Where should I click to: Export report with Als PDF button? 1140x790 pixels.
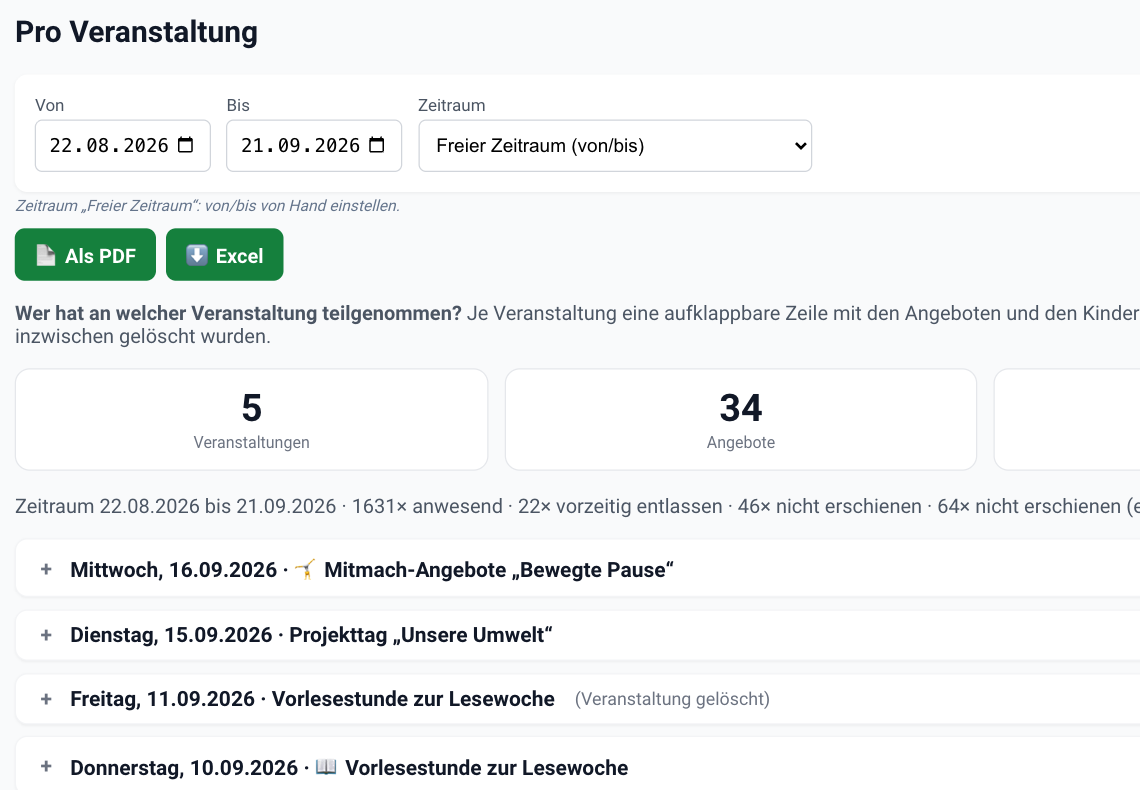click(85, 254)
